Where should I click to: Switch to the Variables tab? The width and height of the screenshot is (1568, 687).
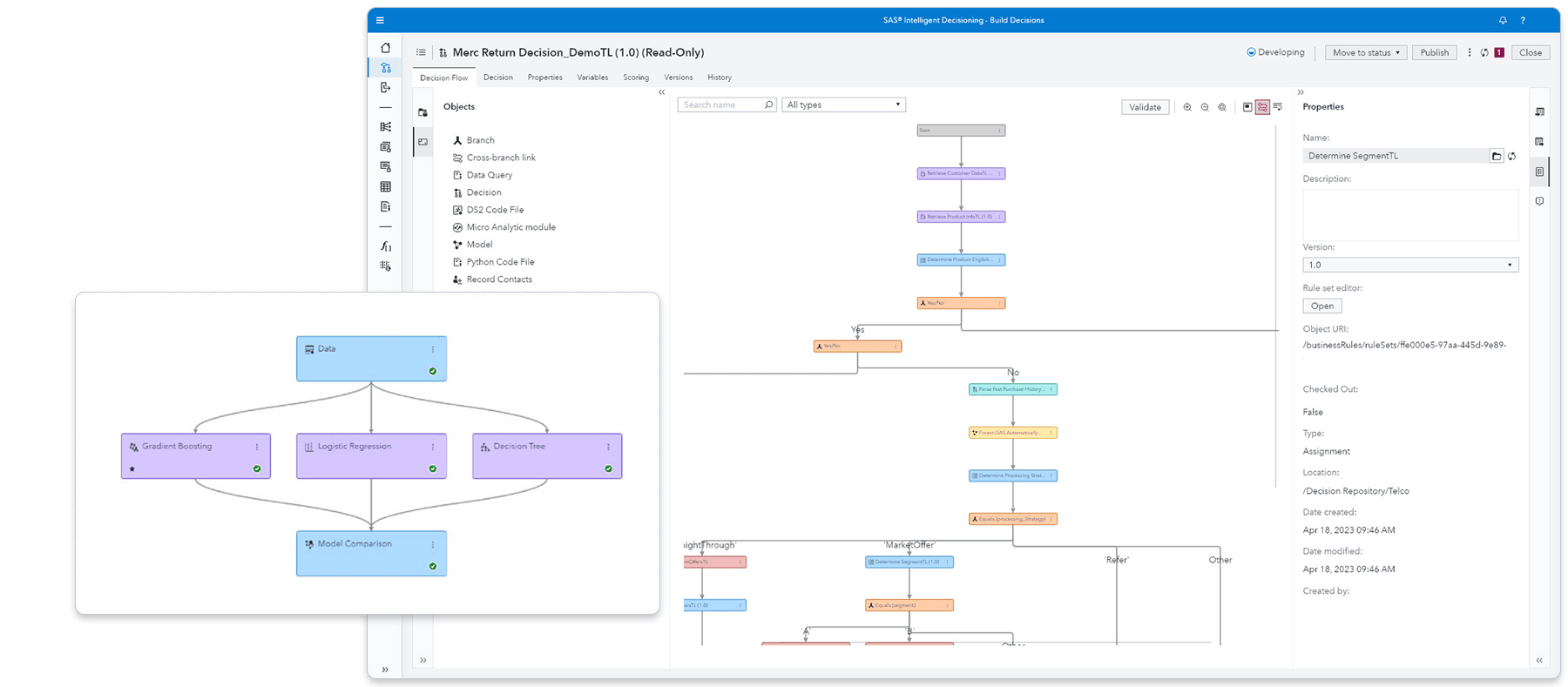(592, 77)
